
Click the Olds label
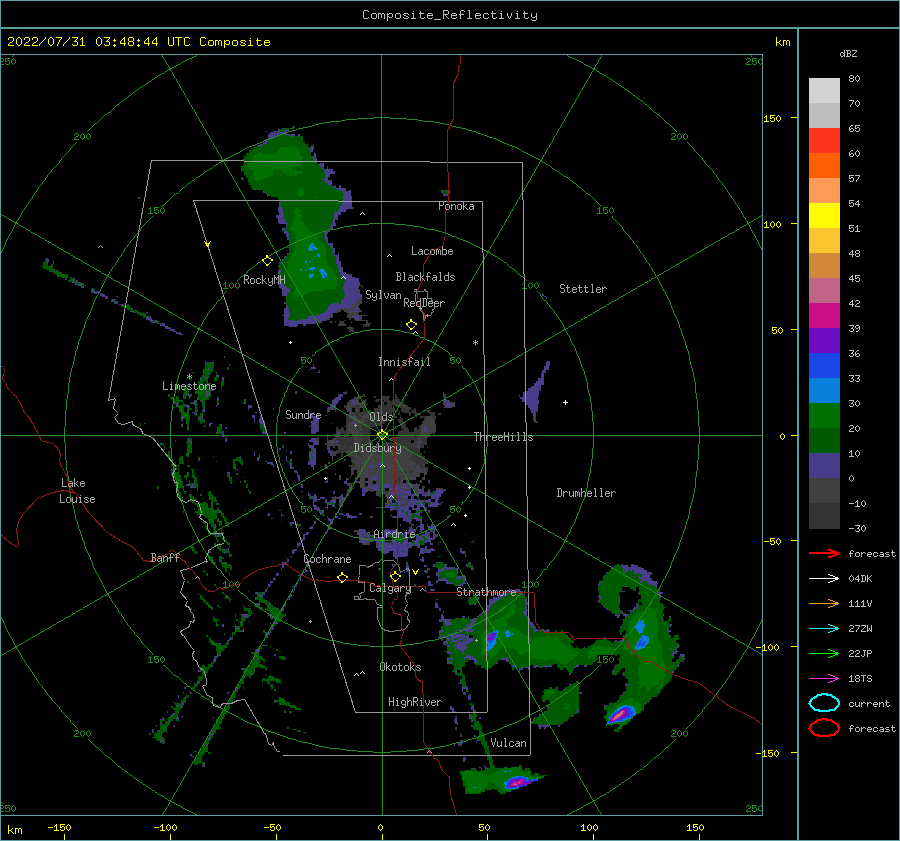click(381, 417)
